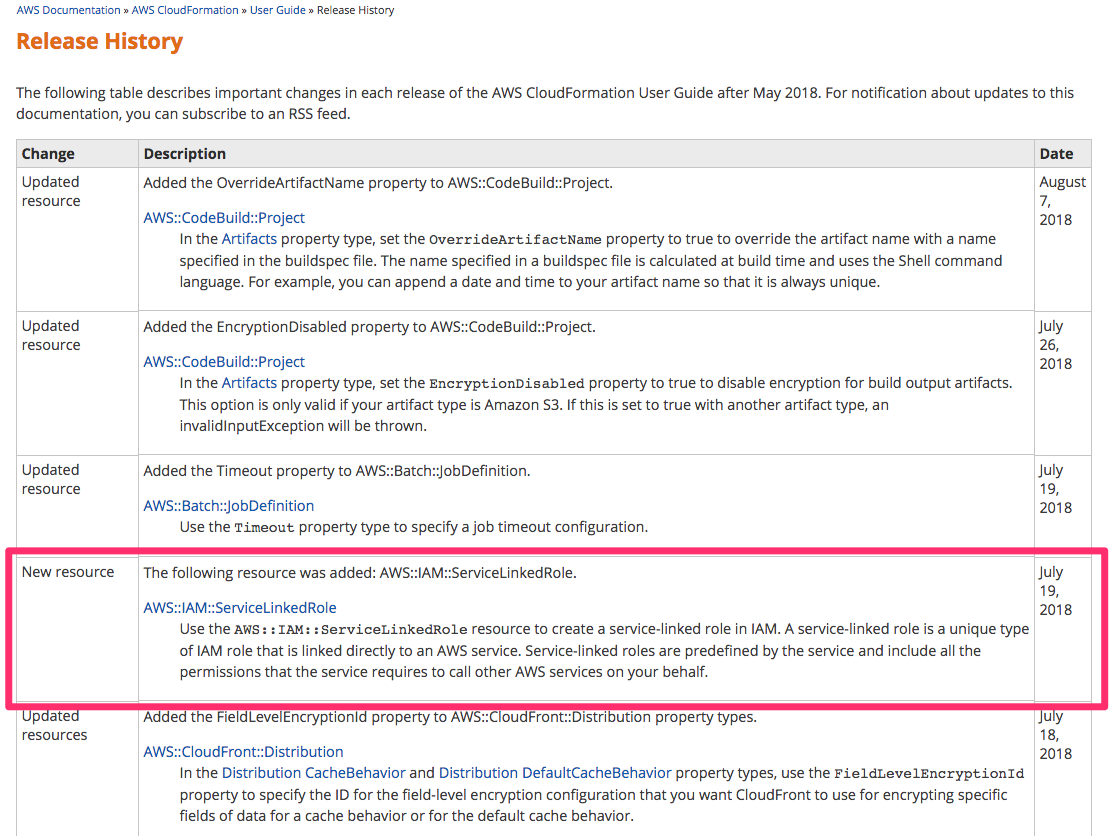
Task: Select the Release History breadcrumb entry
Action: (x=354, y=9)
